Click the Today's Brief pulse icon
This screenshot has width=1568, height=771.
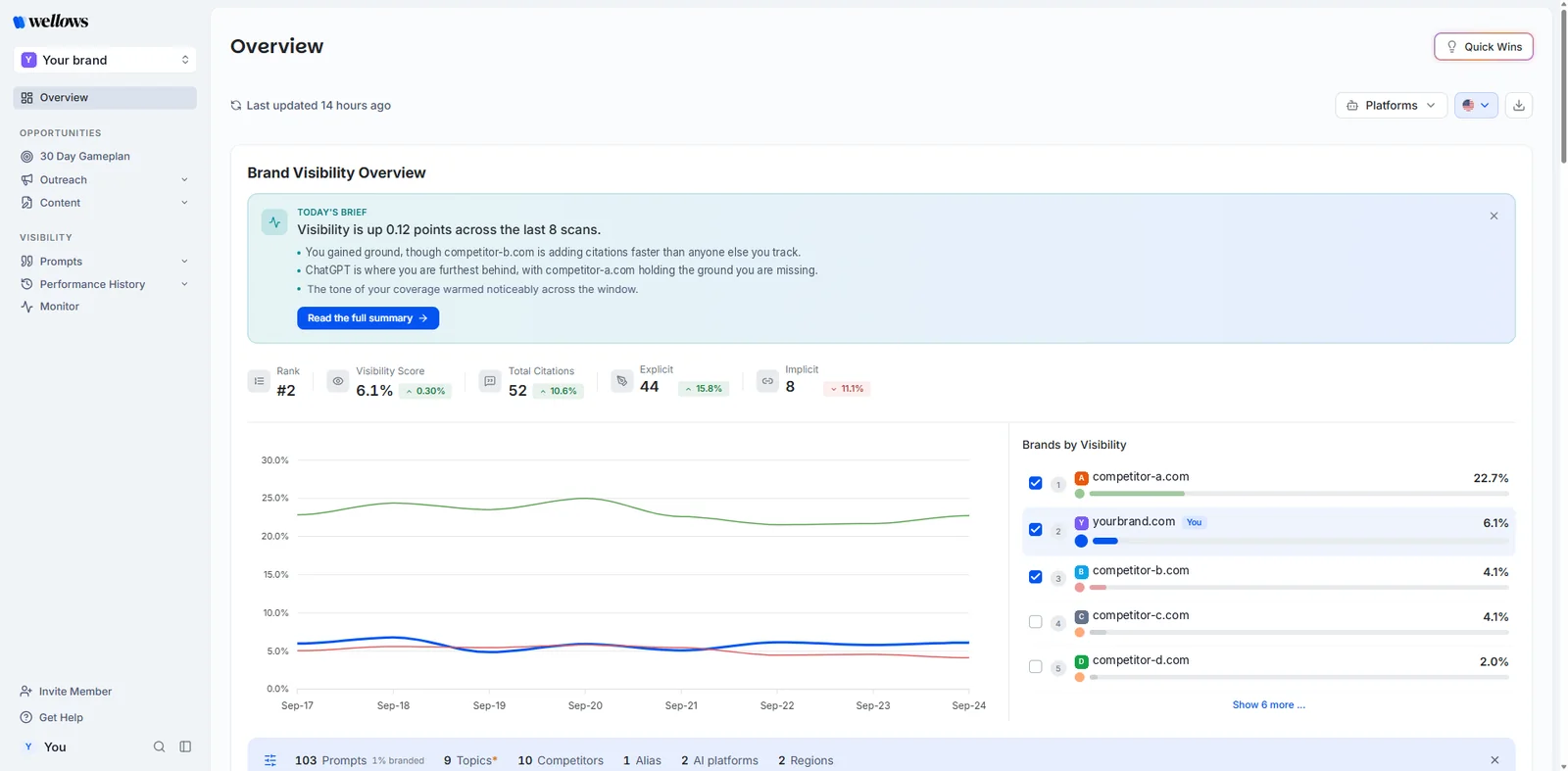(274, 222)
